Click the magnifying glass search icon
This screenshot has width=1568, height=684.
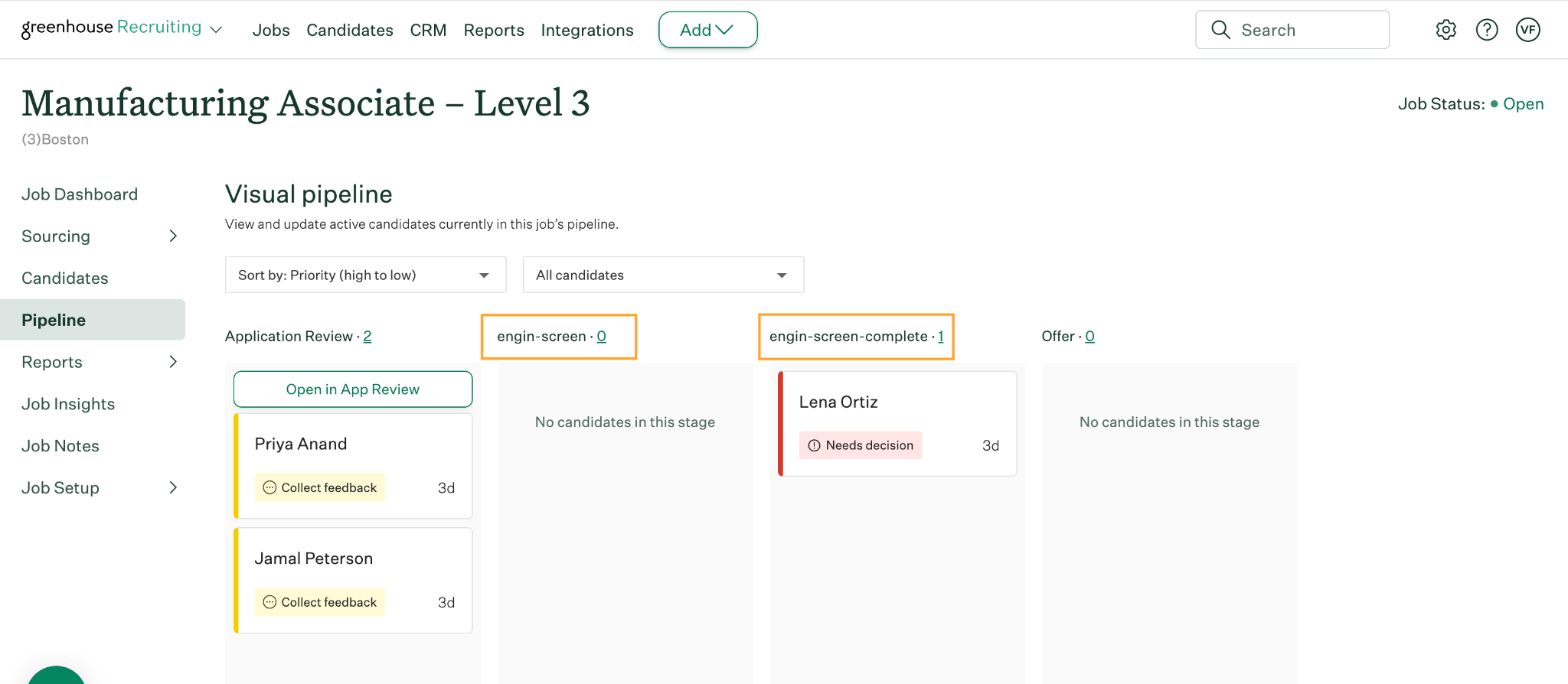(x=1220, y=30)
